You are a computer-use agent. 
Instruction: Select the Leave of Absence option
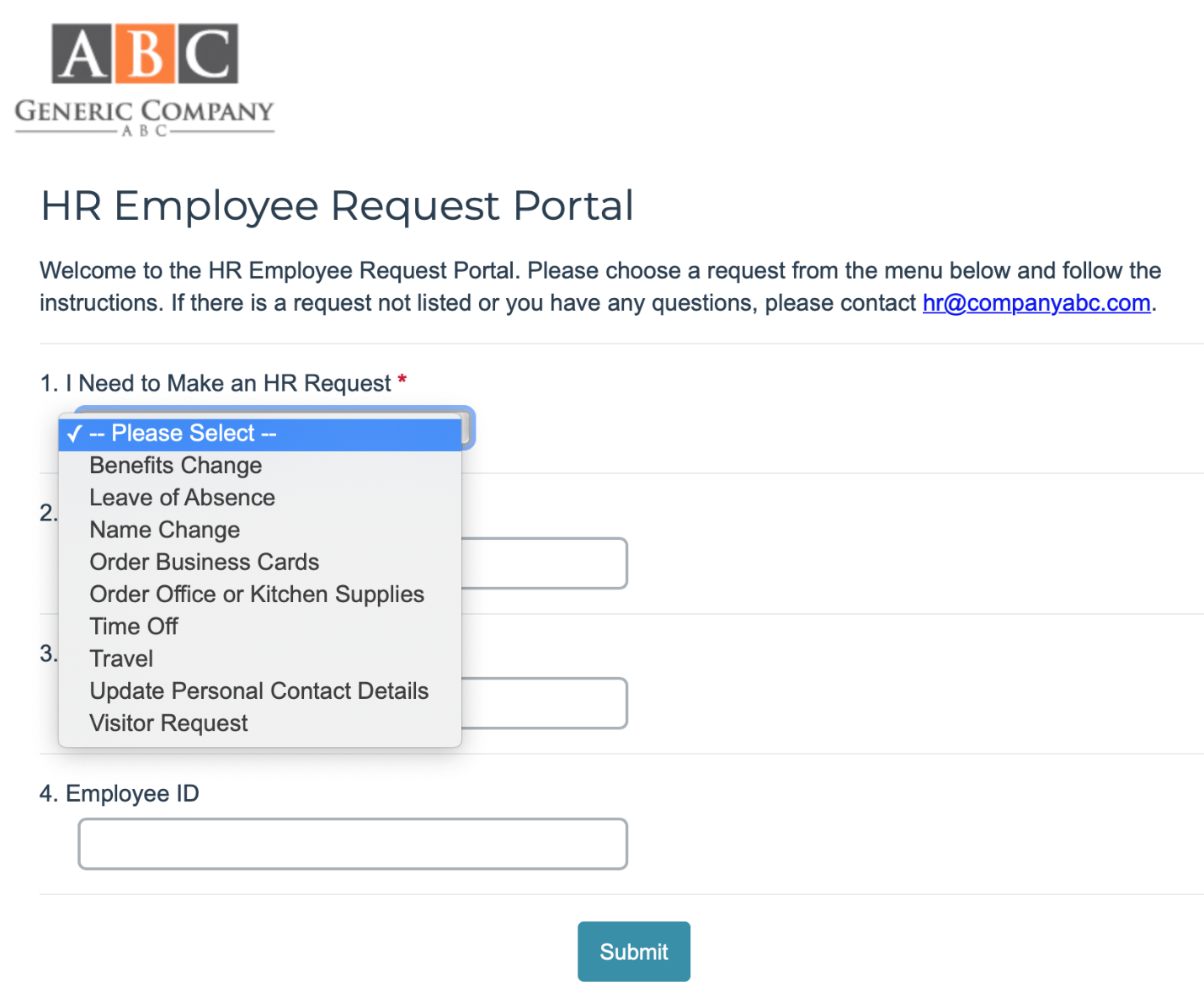(182, 498)
